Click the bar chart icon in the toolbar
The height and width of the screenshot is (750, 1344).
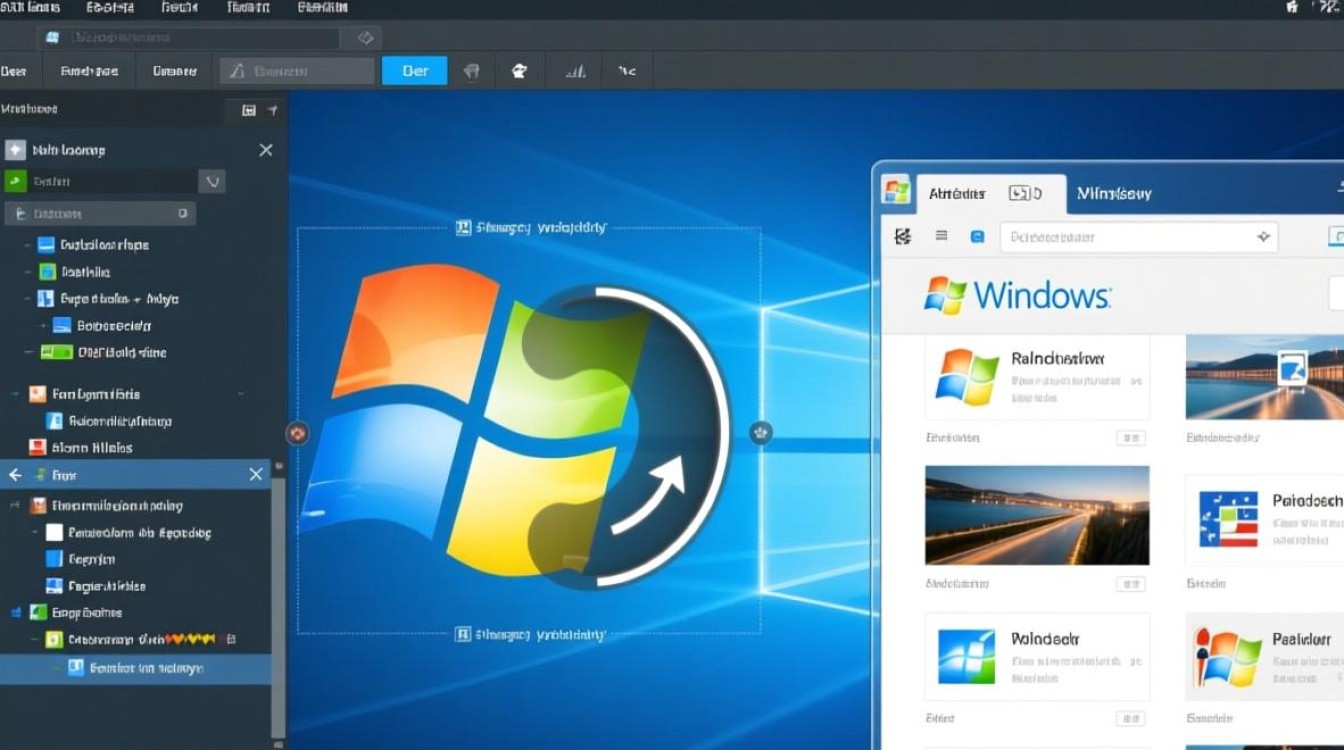tap(575, 71)
